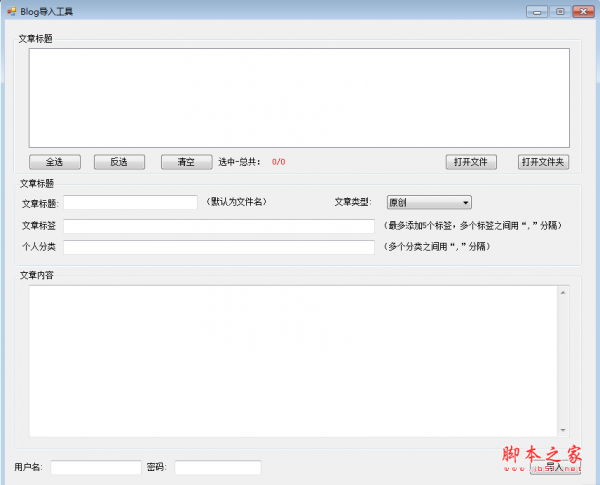Click the 选中-总共 label
The image size is (600, 485).
(239, 162)
